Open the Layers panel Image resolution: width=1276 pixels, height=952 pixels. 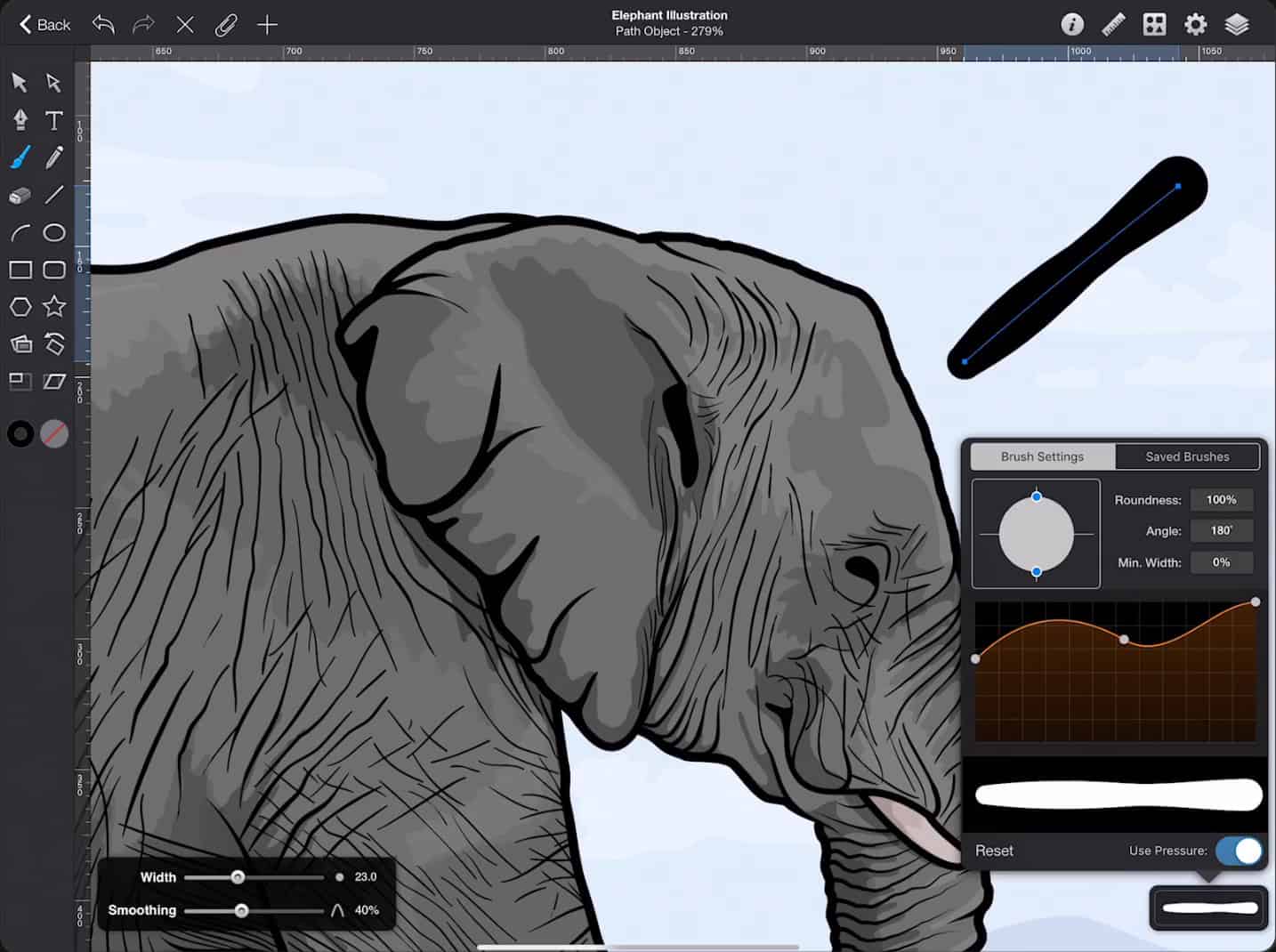click(x=1237, y=24)
